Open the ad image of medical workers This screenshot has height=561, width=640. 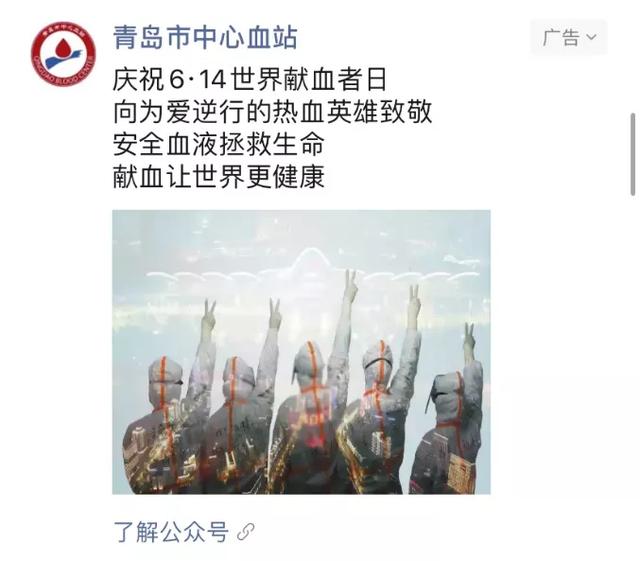[x=301, y=352]
